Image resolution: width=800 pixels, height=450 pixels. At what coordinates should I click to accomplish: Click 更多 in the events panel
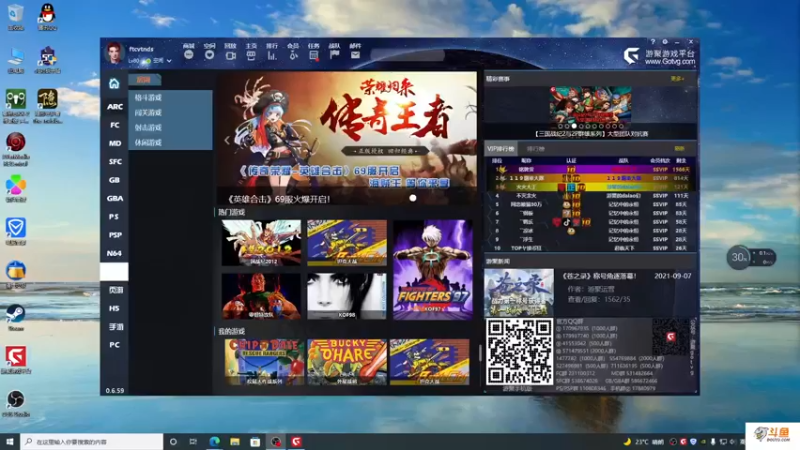677,79
